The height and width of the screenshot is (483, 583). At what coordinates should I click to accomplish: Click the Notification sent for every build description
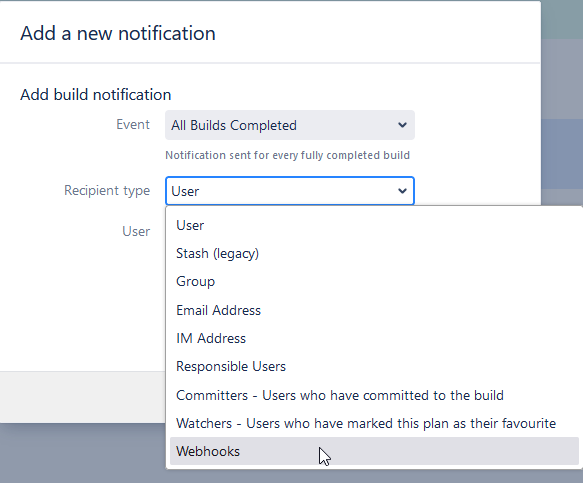click(287, 155)
